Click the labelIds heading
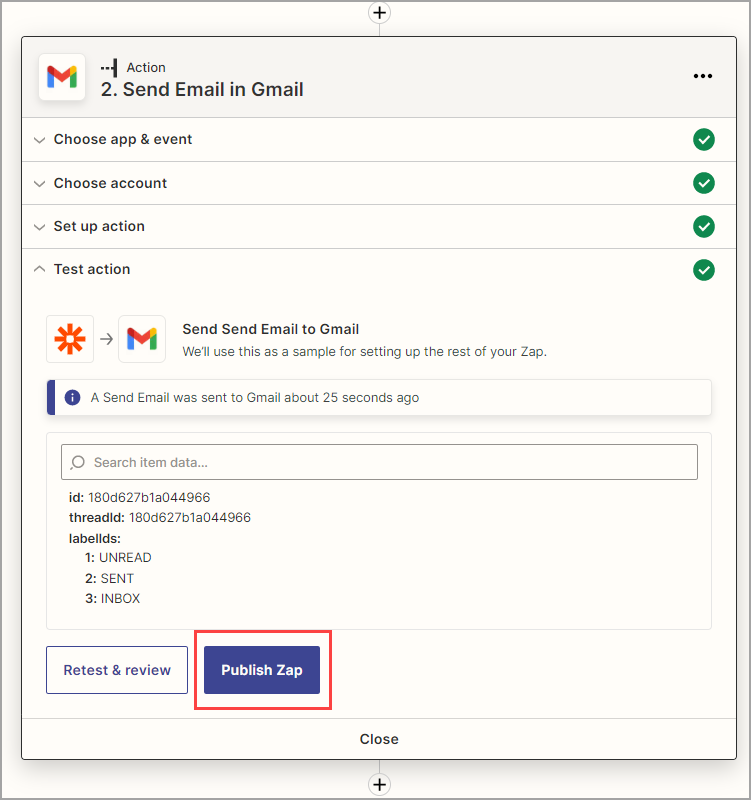751x800 pixels. point(95,538)
